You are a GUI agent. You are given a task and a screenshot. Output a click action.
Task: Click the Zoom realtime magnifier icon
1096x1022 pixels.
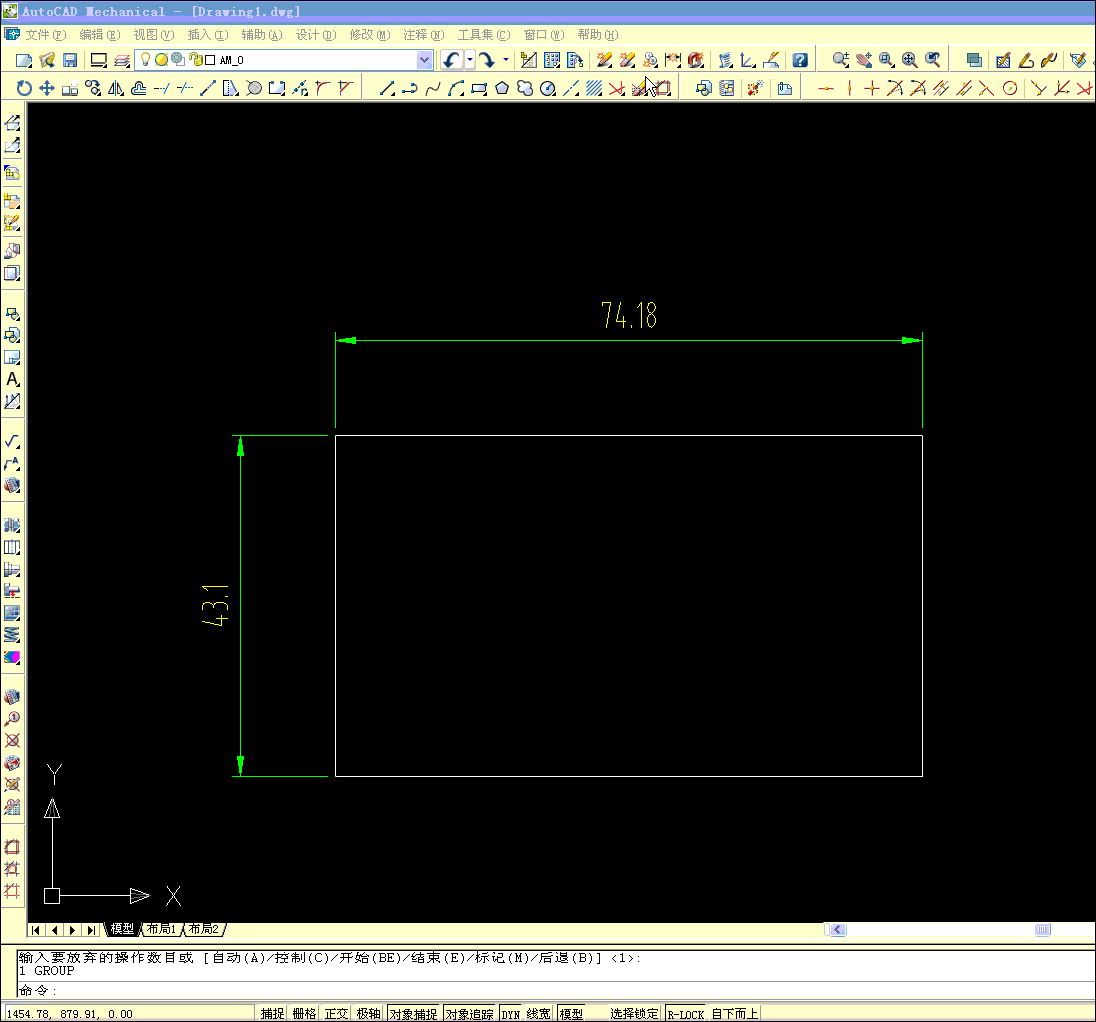pos(841,60)
